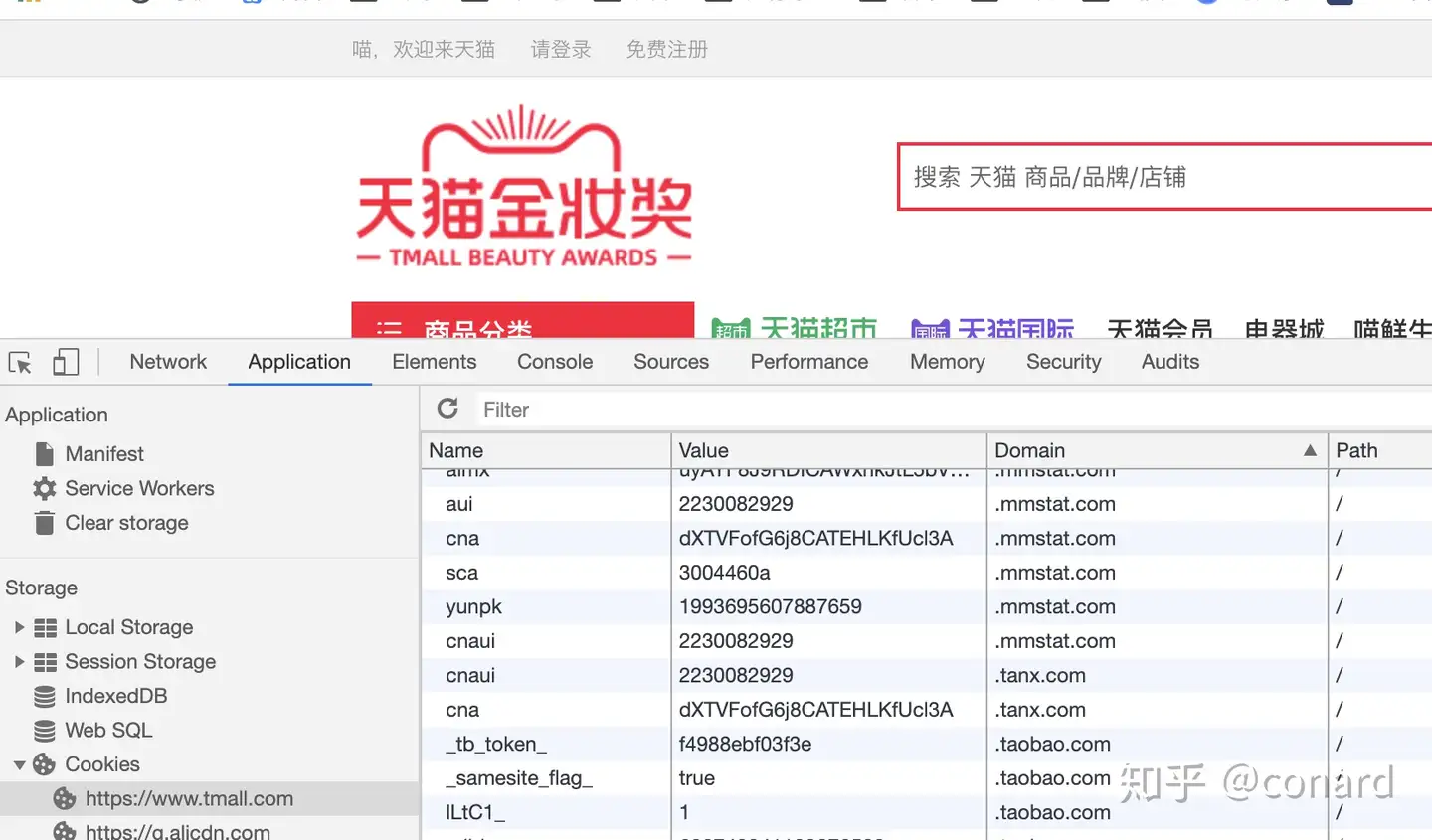Click the value 1993695607887659
The image size is (1432, 840).
tap(771, 606)
